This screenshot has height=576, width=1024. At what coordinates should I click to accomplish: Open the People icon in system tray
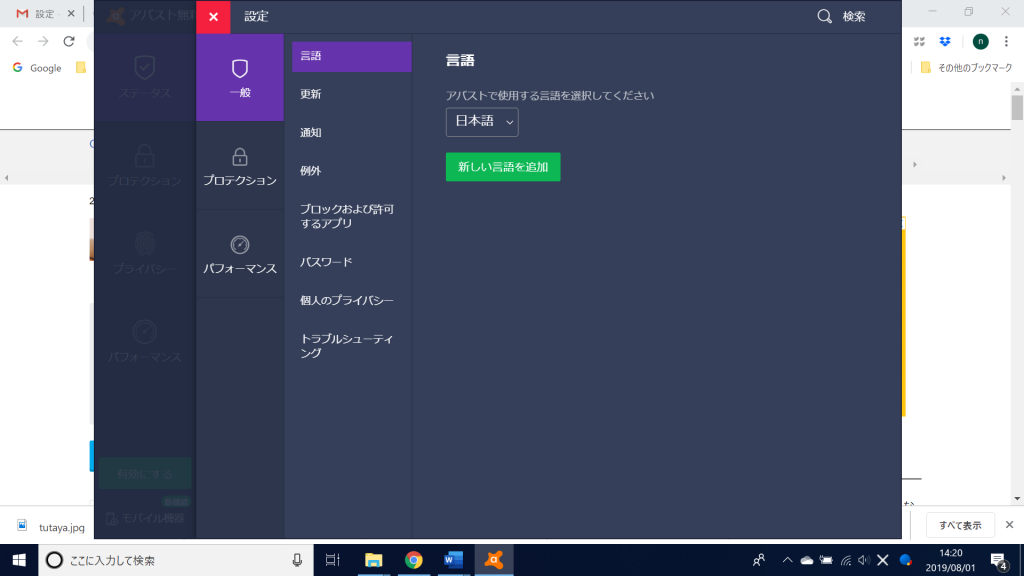(758, 560)
